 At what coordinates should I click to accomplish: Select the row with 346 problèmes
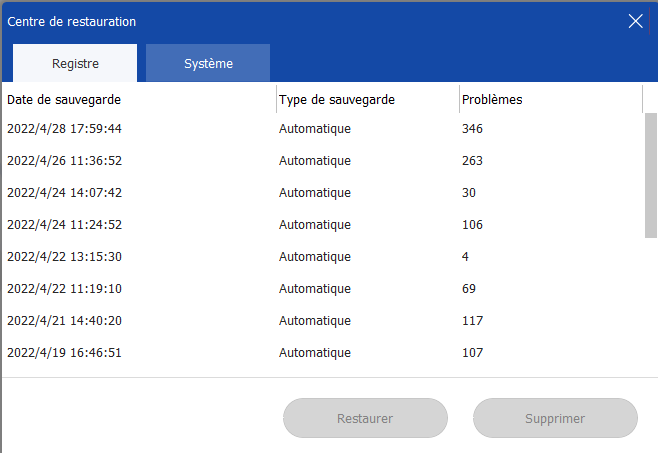(323, 128)
